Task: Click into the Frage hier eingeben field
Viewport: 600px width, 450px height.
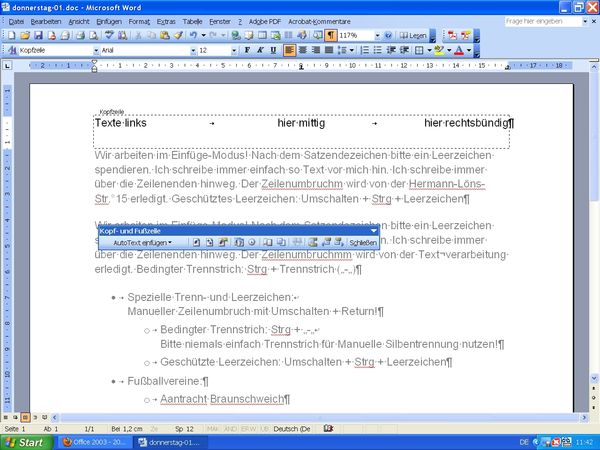Action: (543, 21)
